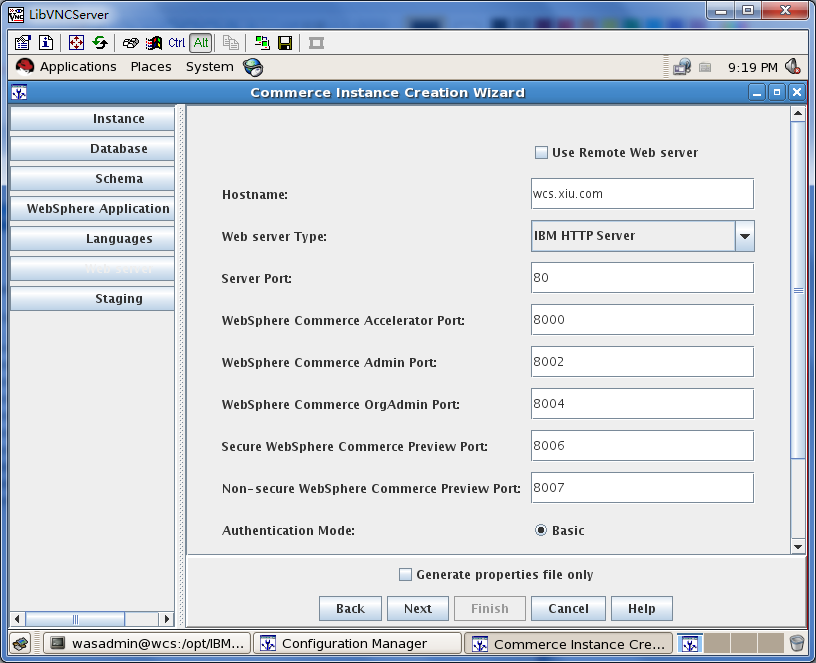Screen dimensions: 816x663
Task: Click the workspace switcher first workspace
Action: tap(690, 644)
